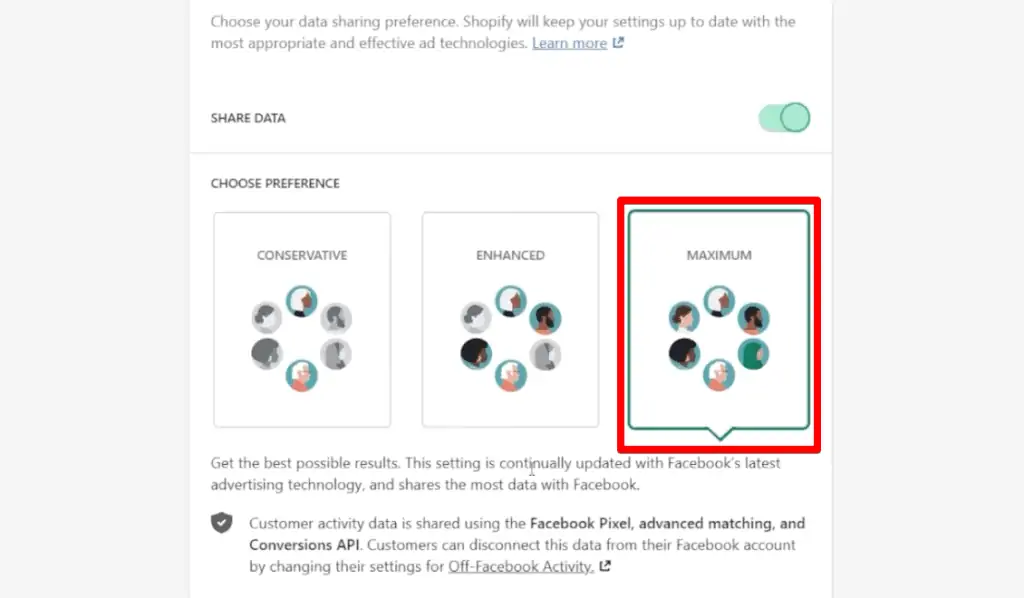Click the avatar cluster in the Enhanced card
Screen dimensions: 1024x598
click(x=510, y=337)
